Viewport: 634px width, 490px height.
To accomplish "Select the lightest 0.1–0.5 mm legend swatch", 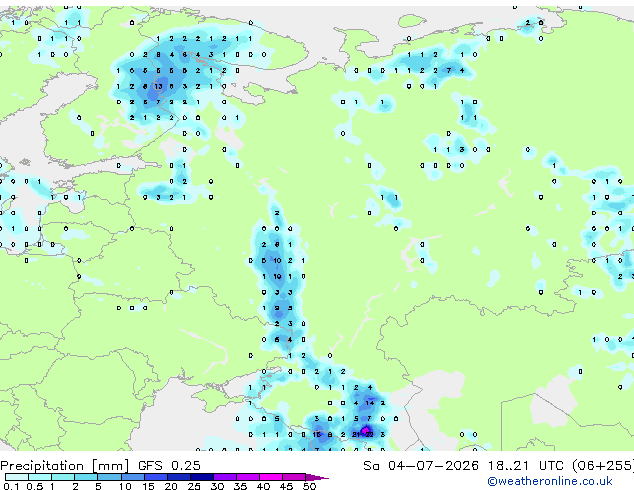I will pos(17,477).
